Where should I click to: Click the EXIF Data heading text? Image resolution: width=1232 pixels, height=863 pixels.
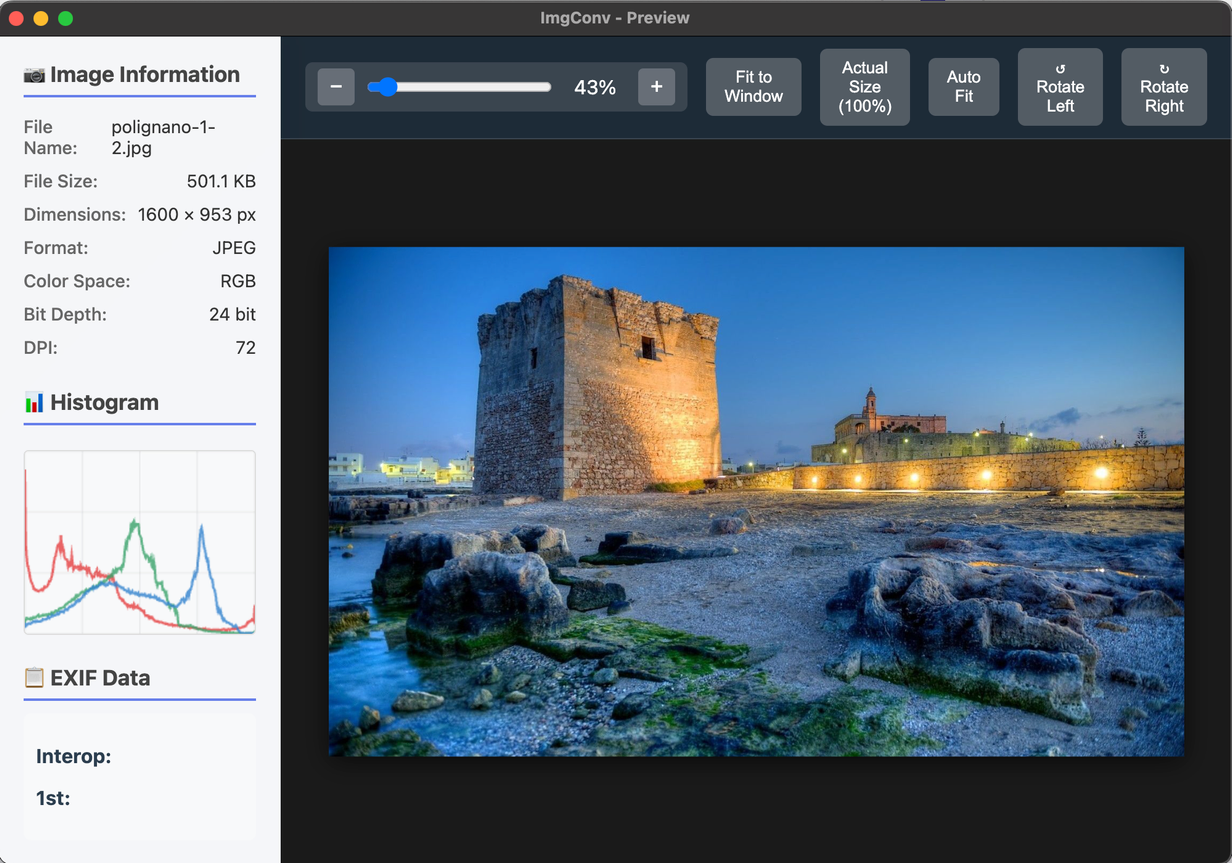point(100,678)
